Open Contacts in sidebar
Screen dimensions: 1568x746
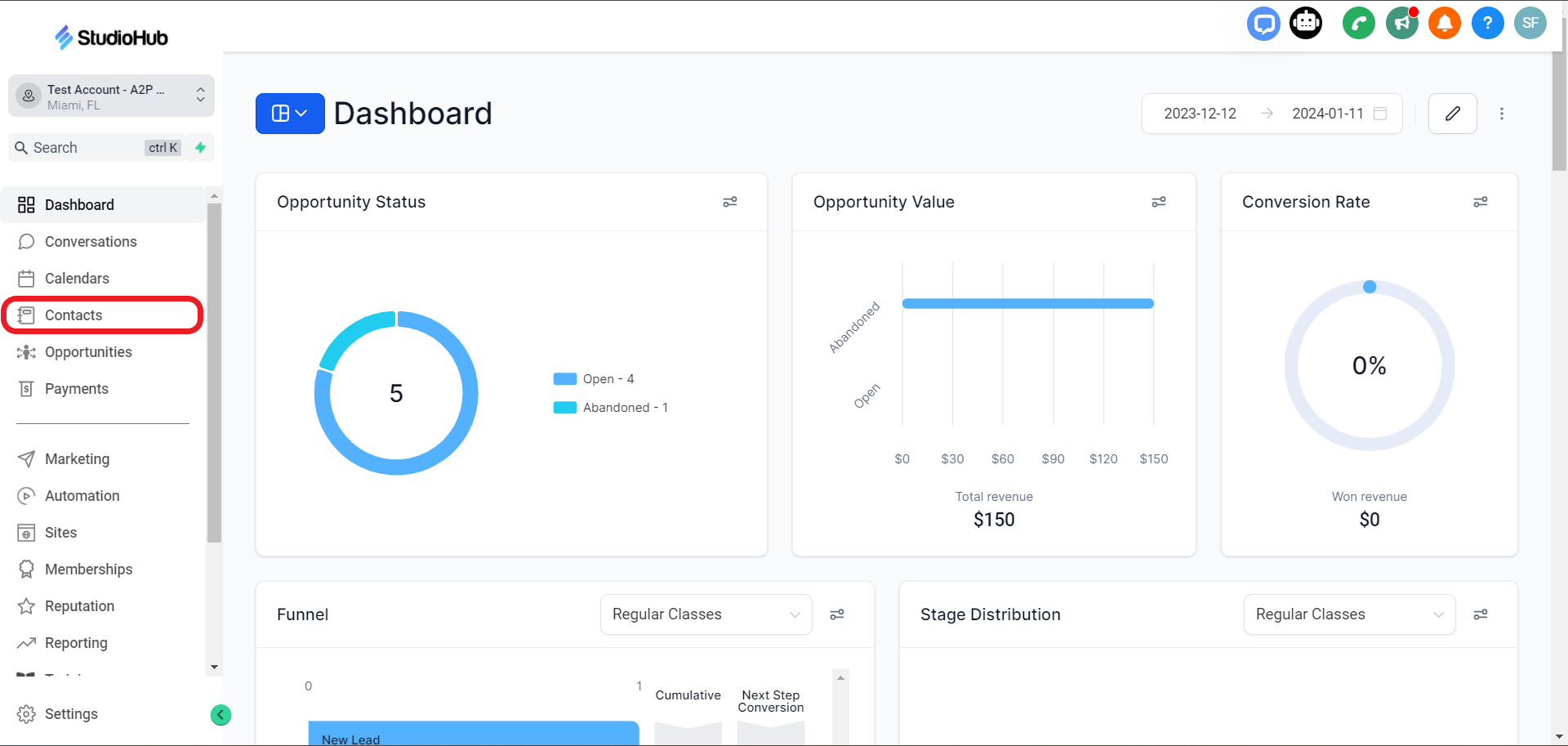[x=103, y=315]
